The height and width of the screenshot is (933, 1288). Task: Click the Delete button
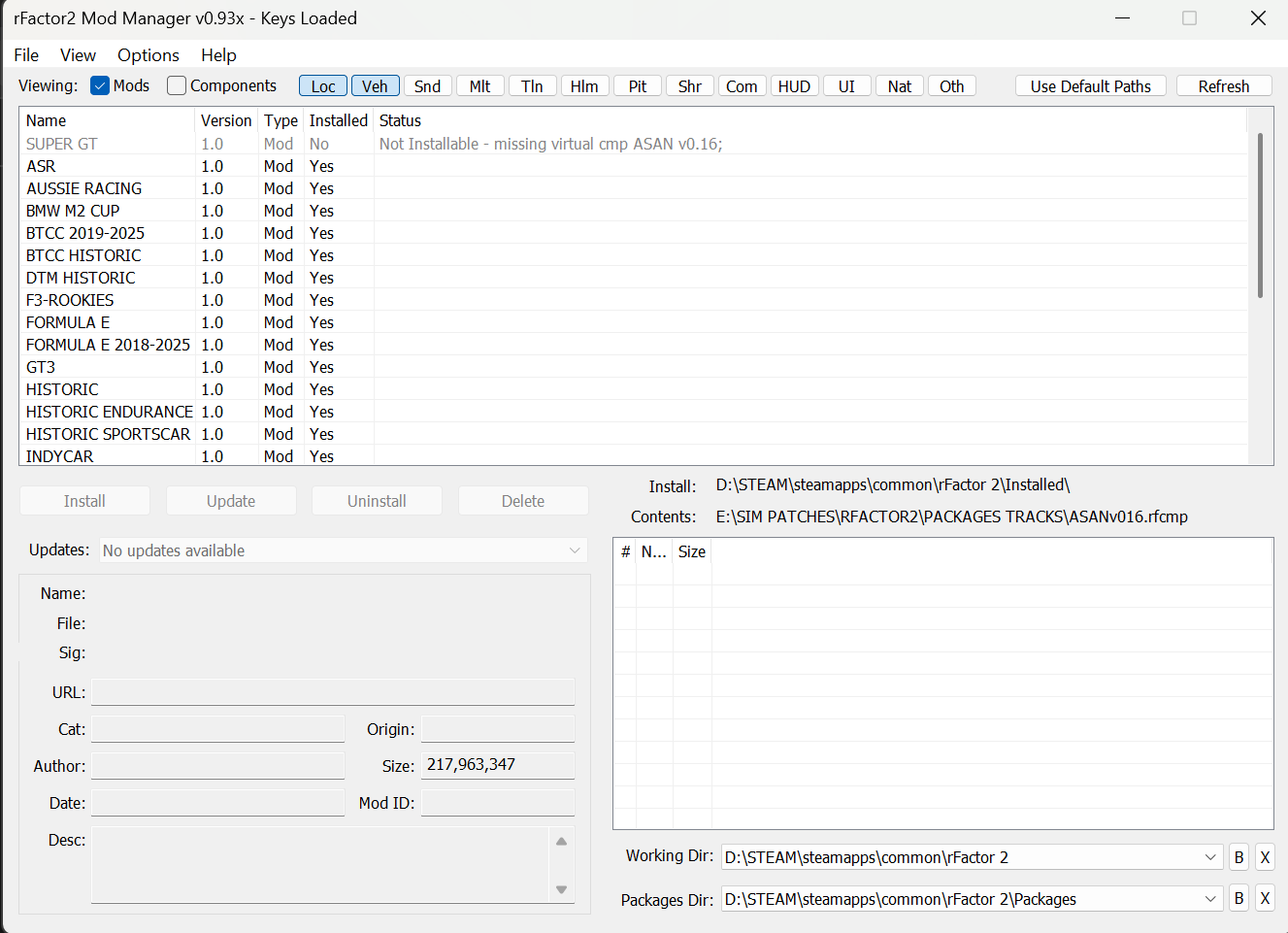523,501
